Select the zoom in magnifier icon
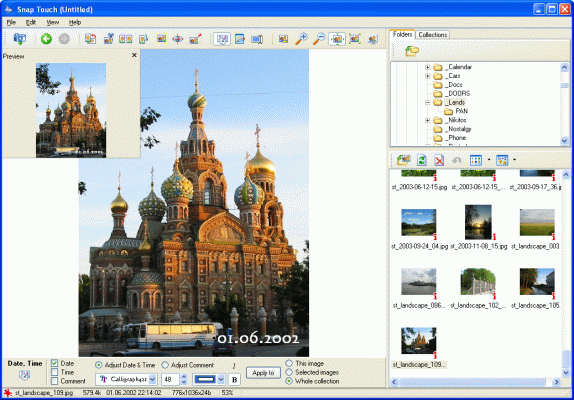The image size is (574, 400). pos(301,38)
